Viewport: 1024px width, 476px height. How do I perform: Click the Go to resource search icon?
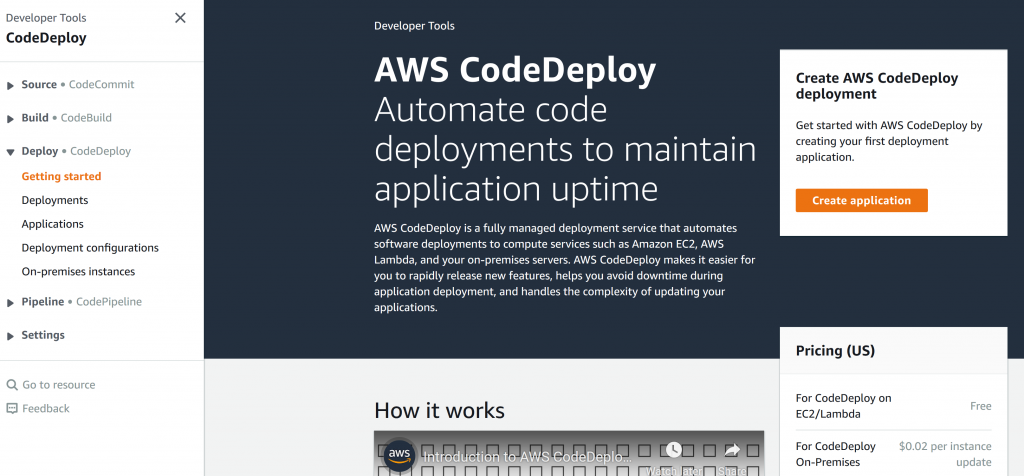click(x=12, y=385)
